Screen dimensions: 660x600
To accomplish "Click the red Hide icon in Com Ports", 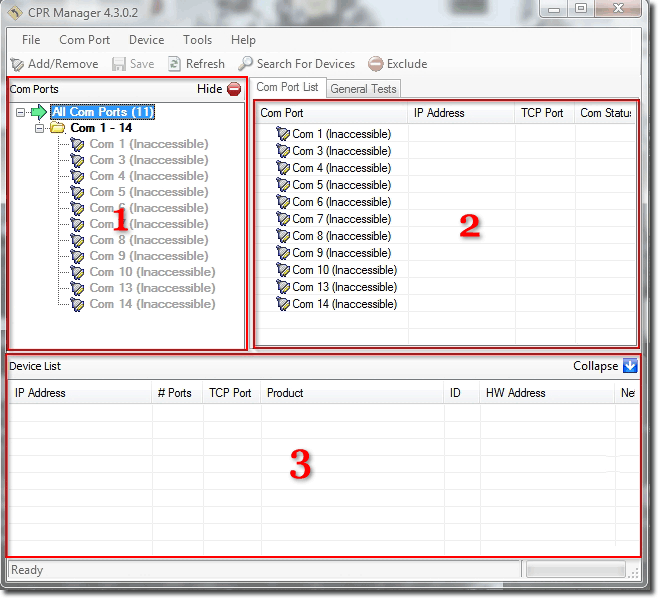I will (x=235, y=89).
